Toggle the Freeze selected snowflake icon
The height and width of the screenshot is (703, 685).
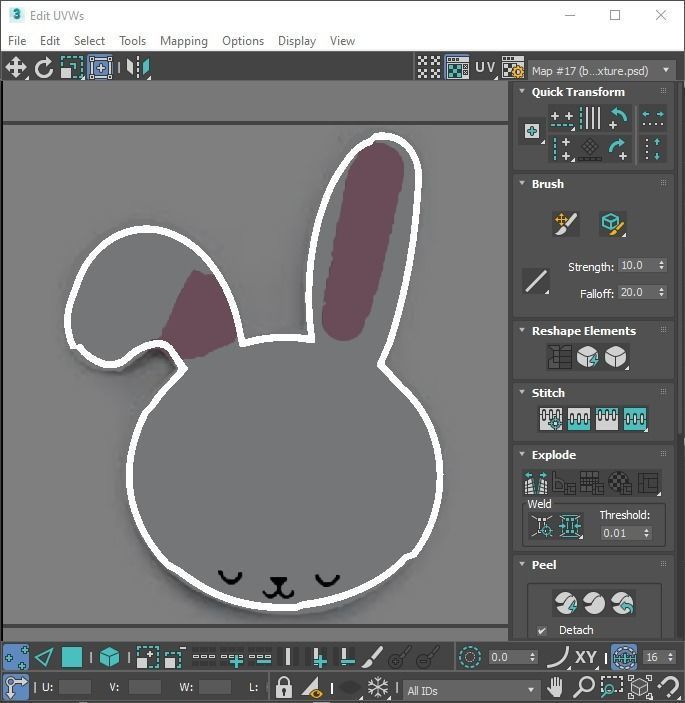(378, 687)
